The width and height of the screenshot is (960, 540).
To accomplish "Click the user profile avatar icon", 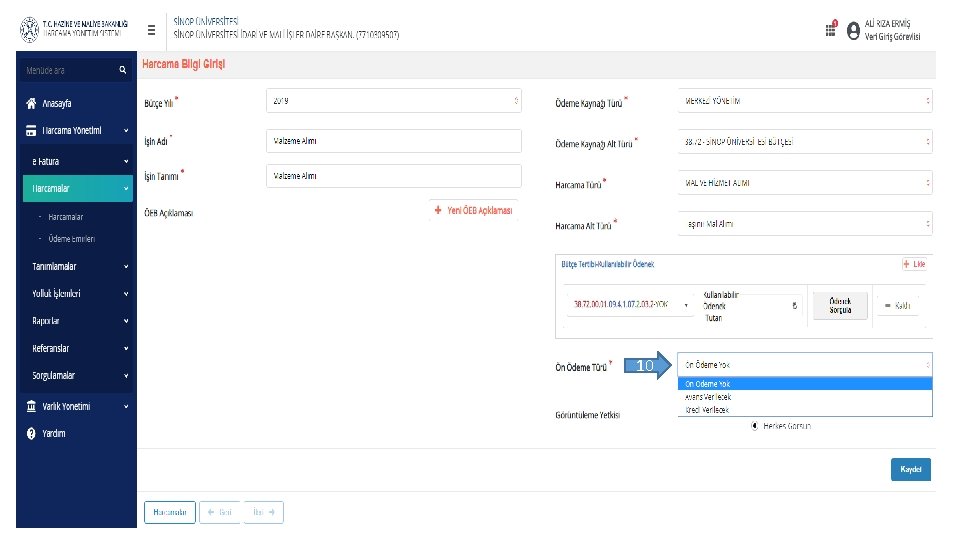I will click(x=853, y=31).
